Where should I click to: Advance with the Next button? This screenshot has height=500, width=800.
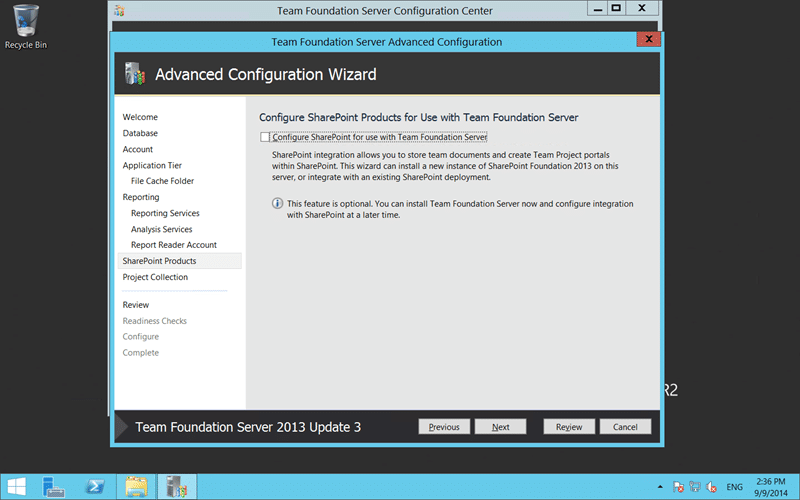(x=501, y=427)
